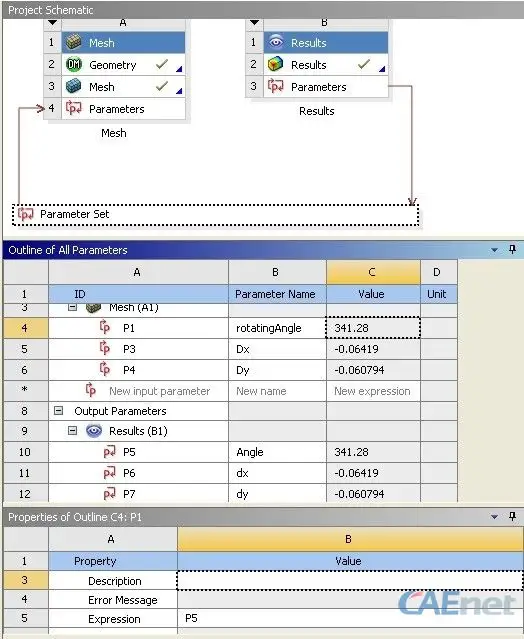524x639 pixels.
Task: Click the rotatingAngle name cell
Action: [x=277, y=328]
